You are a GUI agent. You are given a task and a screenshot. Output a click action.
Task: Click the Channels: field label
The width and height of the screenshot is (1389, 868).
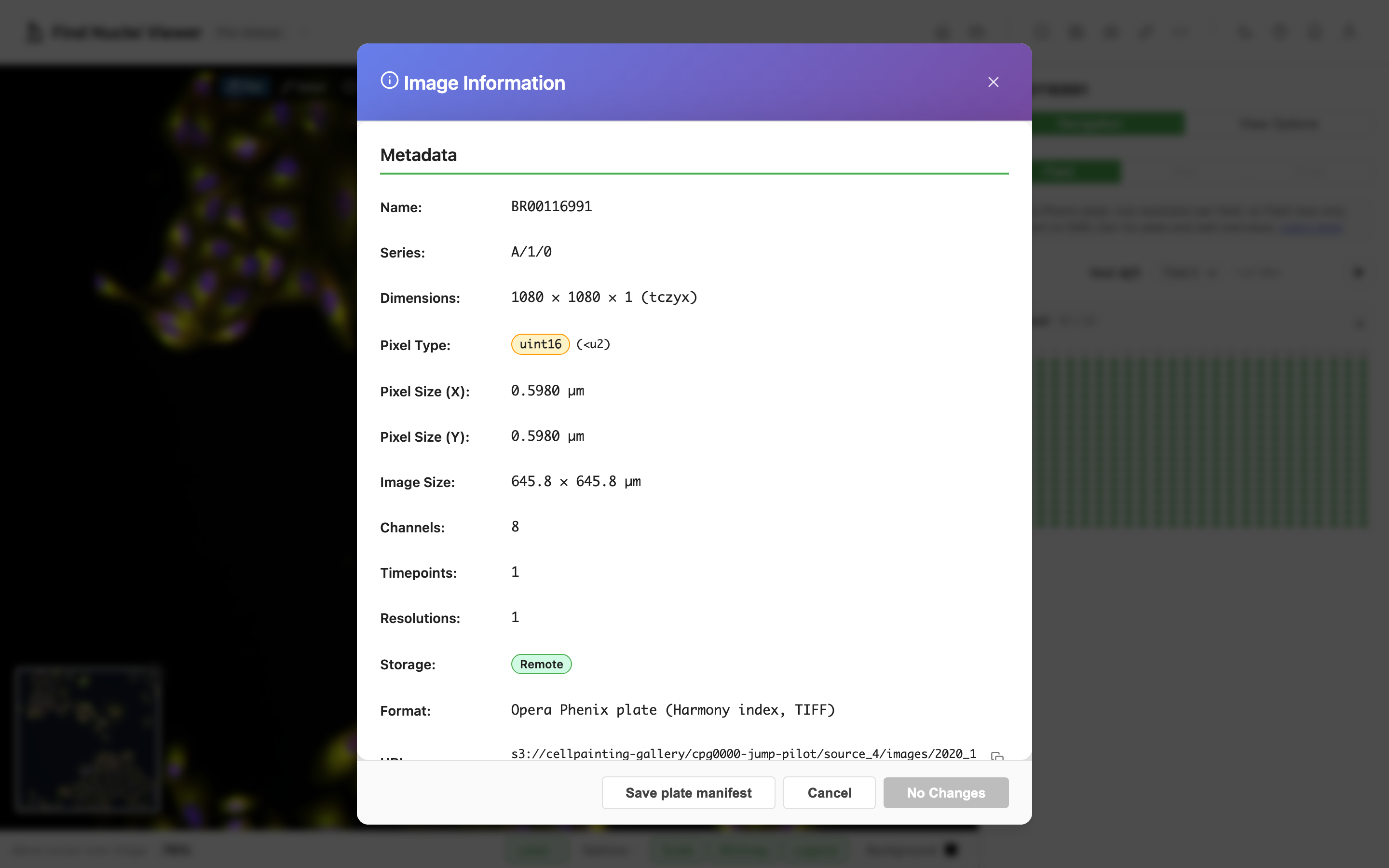412,528
